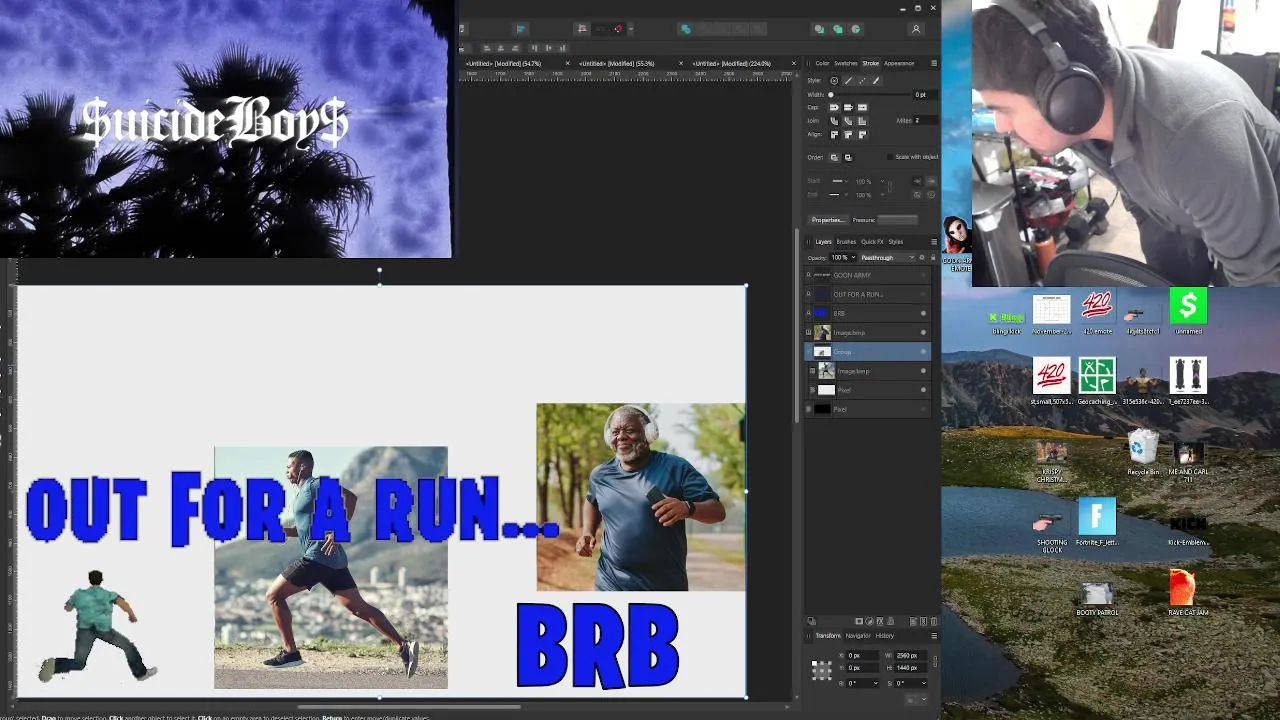Select the Add boolean operation icon
Image resolution: width=1280 pixels, height=720 pixels.
[x=820, y=29]
